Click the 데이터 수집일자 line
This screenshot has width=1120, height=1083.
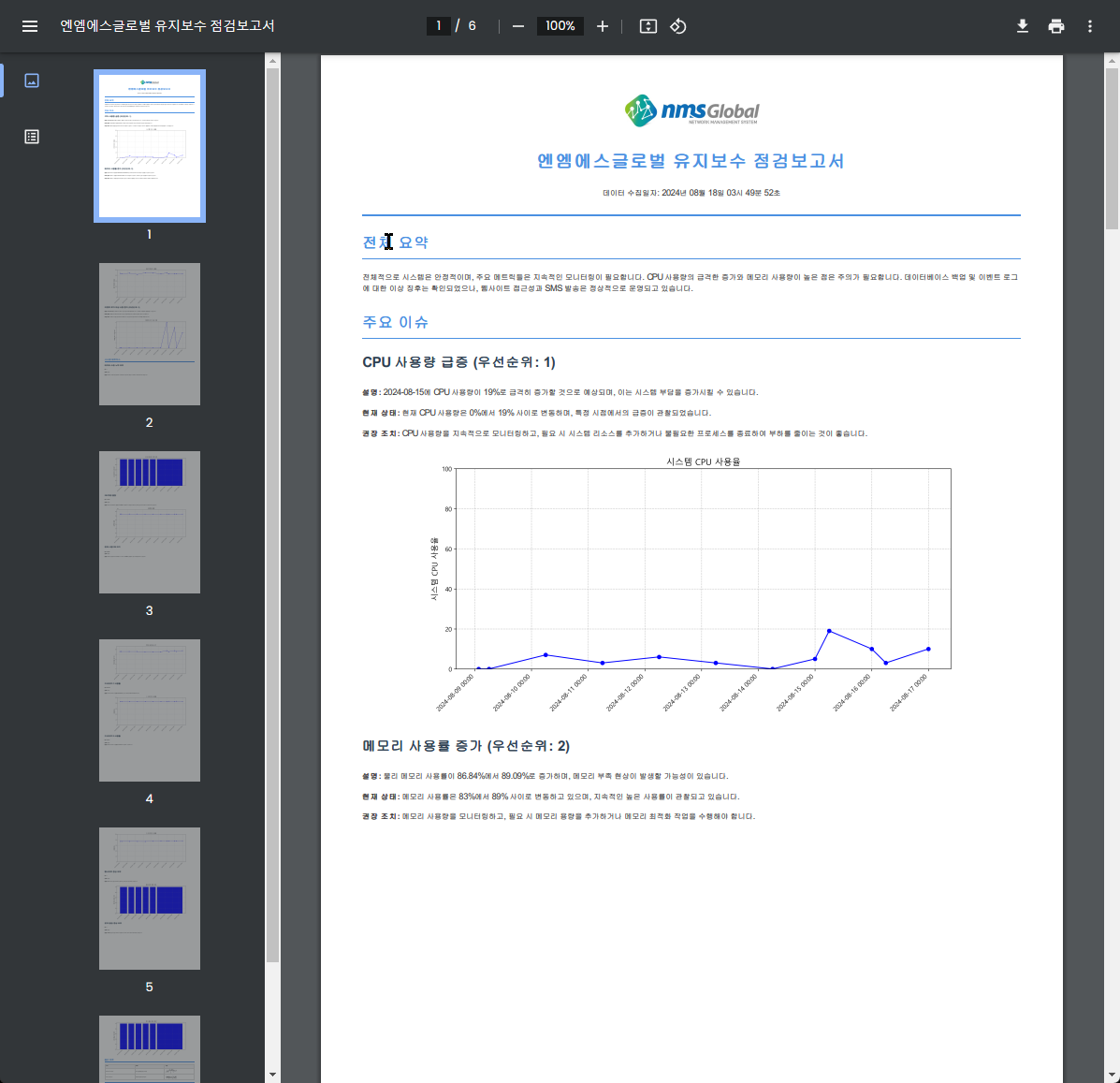click(691, 193)
